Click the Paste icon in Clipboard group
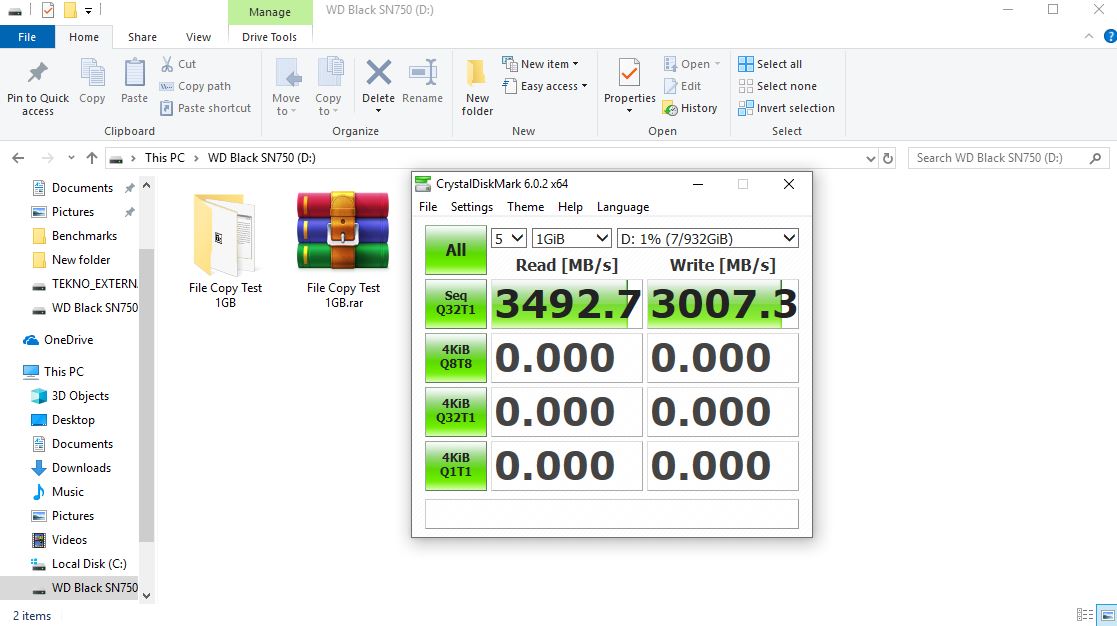Screen dimensions: 1117x626 click(134, 75)
